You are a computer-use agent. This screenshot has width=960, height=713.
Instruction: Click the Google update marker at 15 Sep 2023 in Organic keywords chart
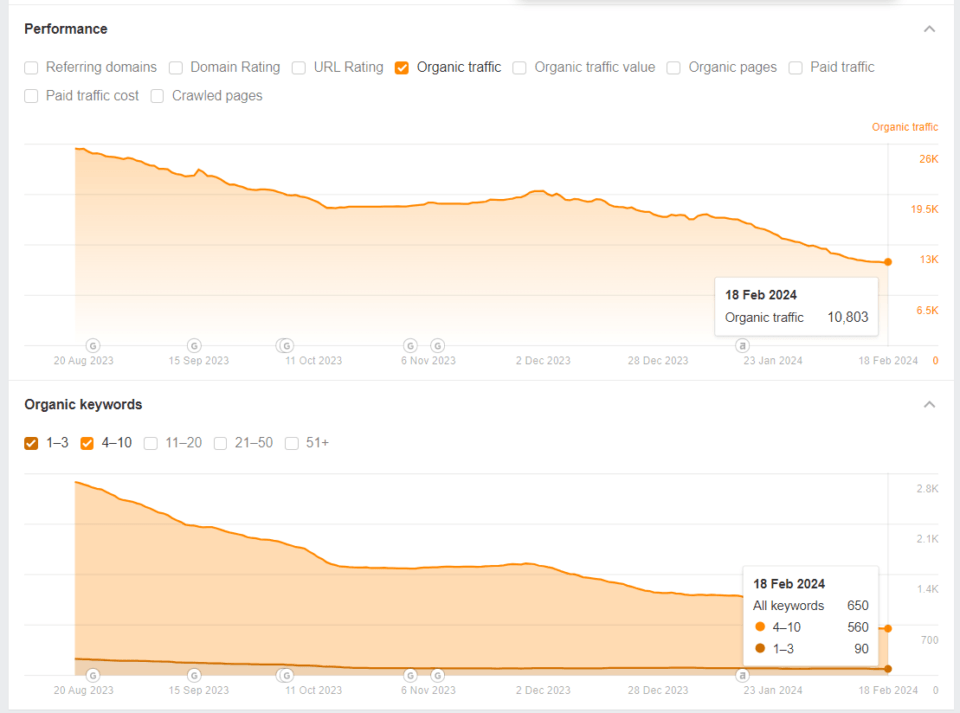194,676
